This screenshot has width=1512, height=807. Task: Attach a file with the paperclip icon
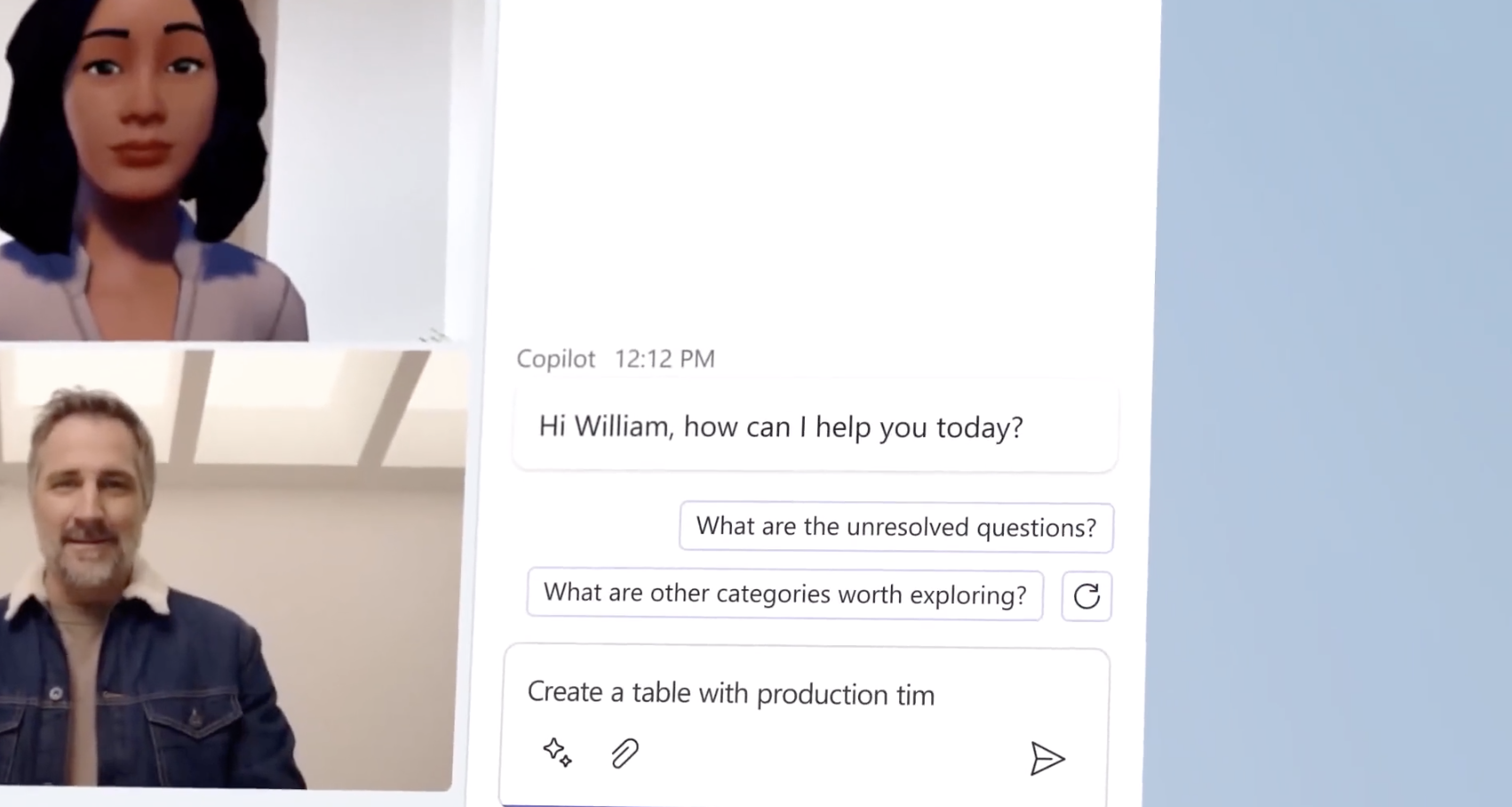625,754
